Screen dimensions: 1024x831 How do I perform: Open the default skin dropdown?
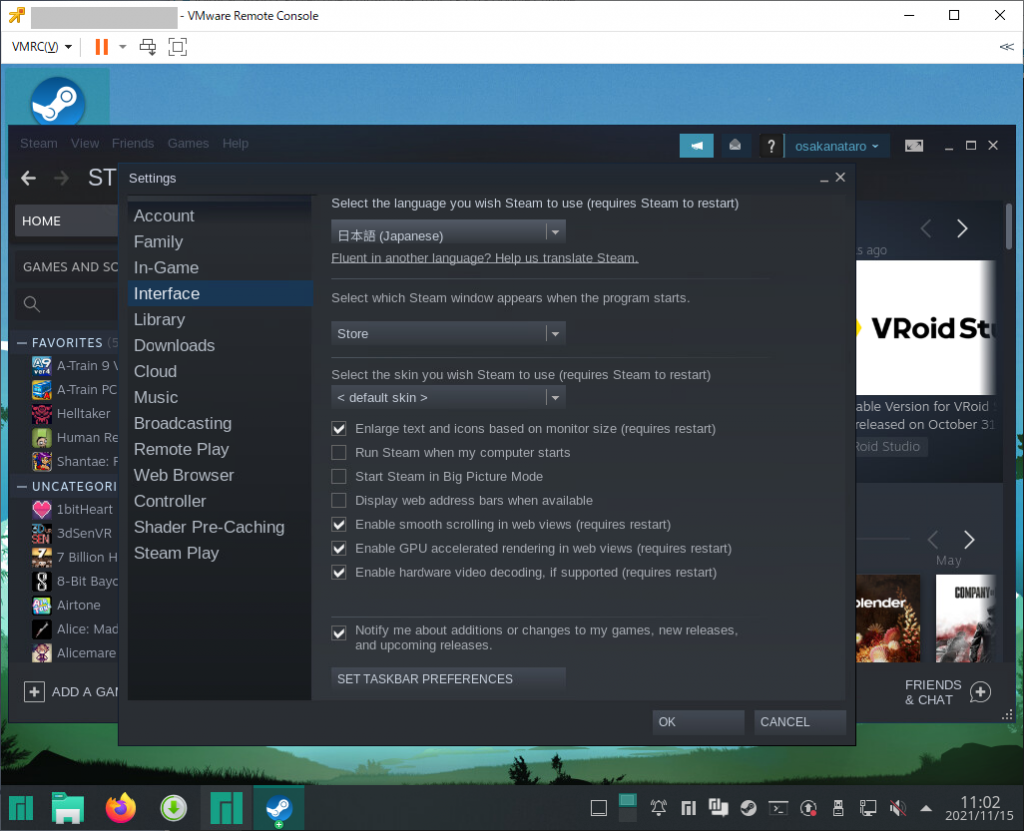(448, 397)
